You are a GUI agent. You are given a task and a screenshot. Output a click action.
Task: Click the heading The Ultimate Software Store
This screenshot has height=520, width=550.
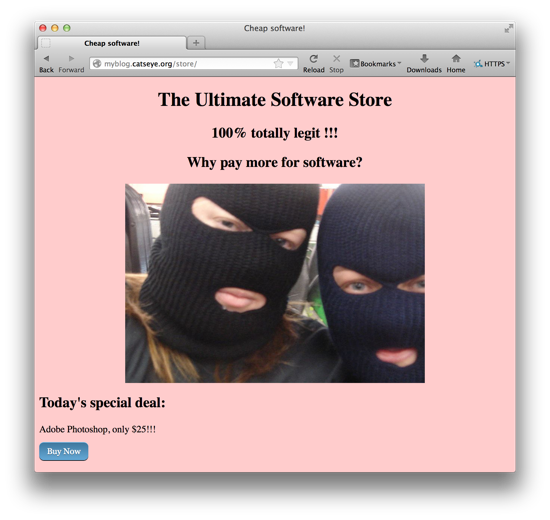[x=275, y=100]
